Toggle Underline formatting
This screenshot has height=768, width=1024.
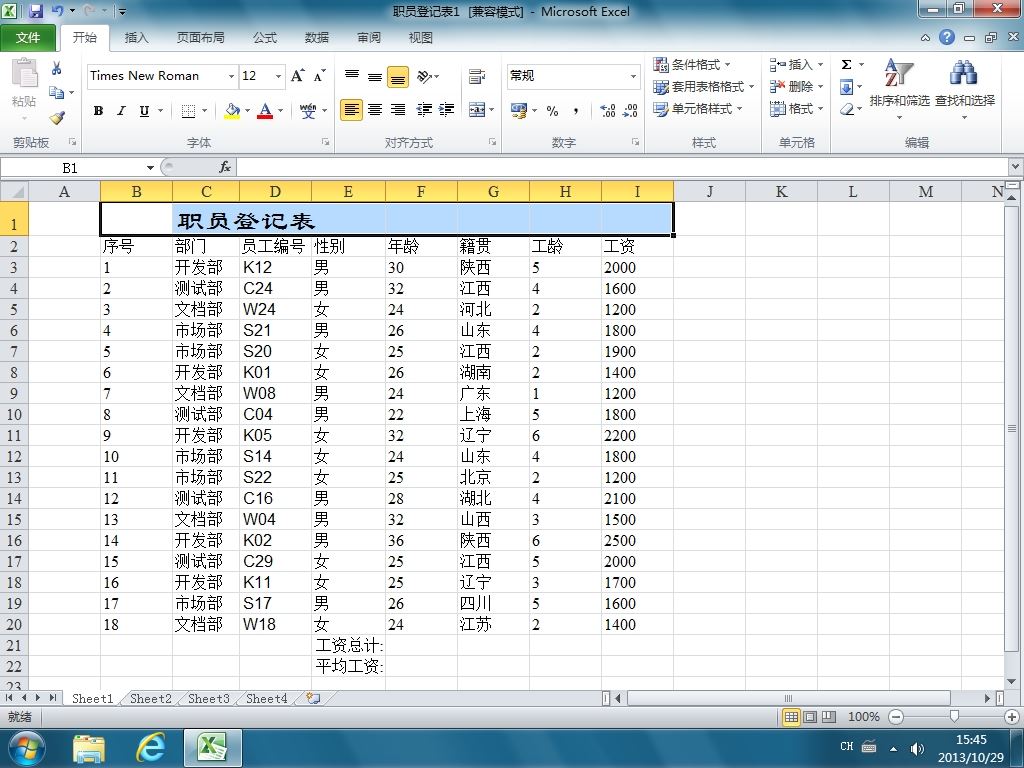(x=144, y=111)
